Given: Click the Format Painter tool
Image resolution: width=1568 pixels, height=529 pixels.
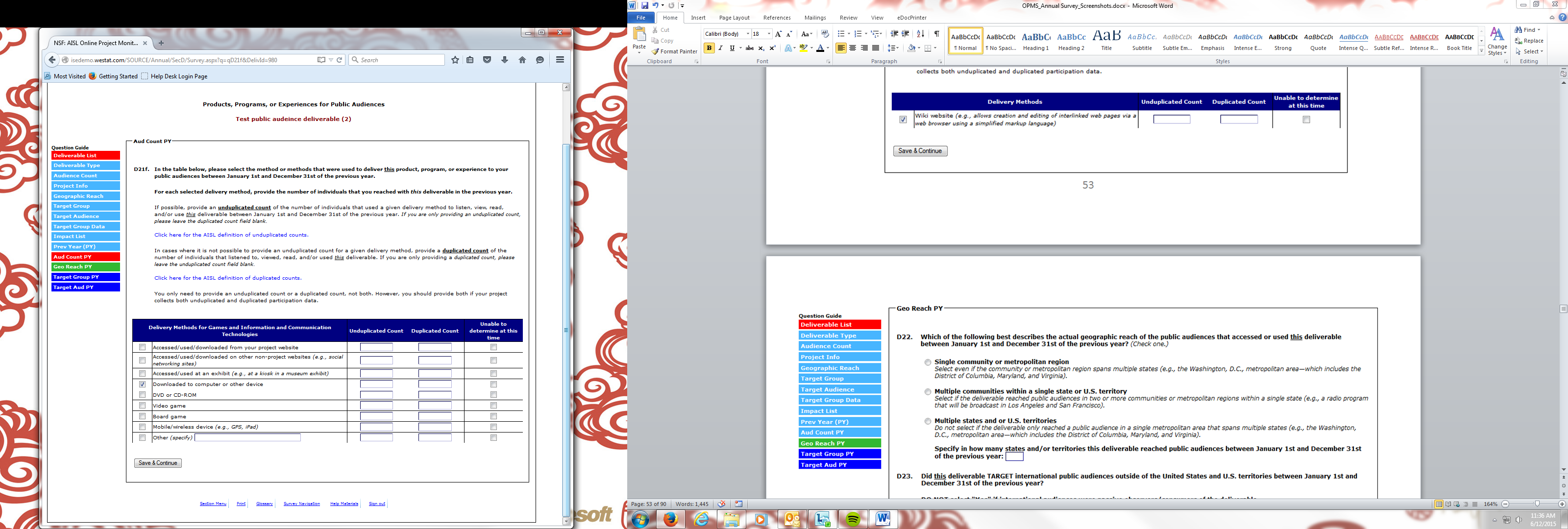Looking at the screenshot, I should point(674,52).
